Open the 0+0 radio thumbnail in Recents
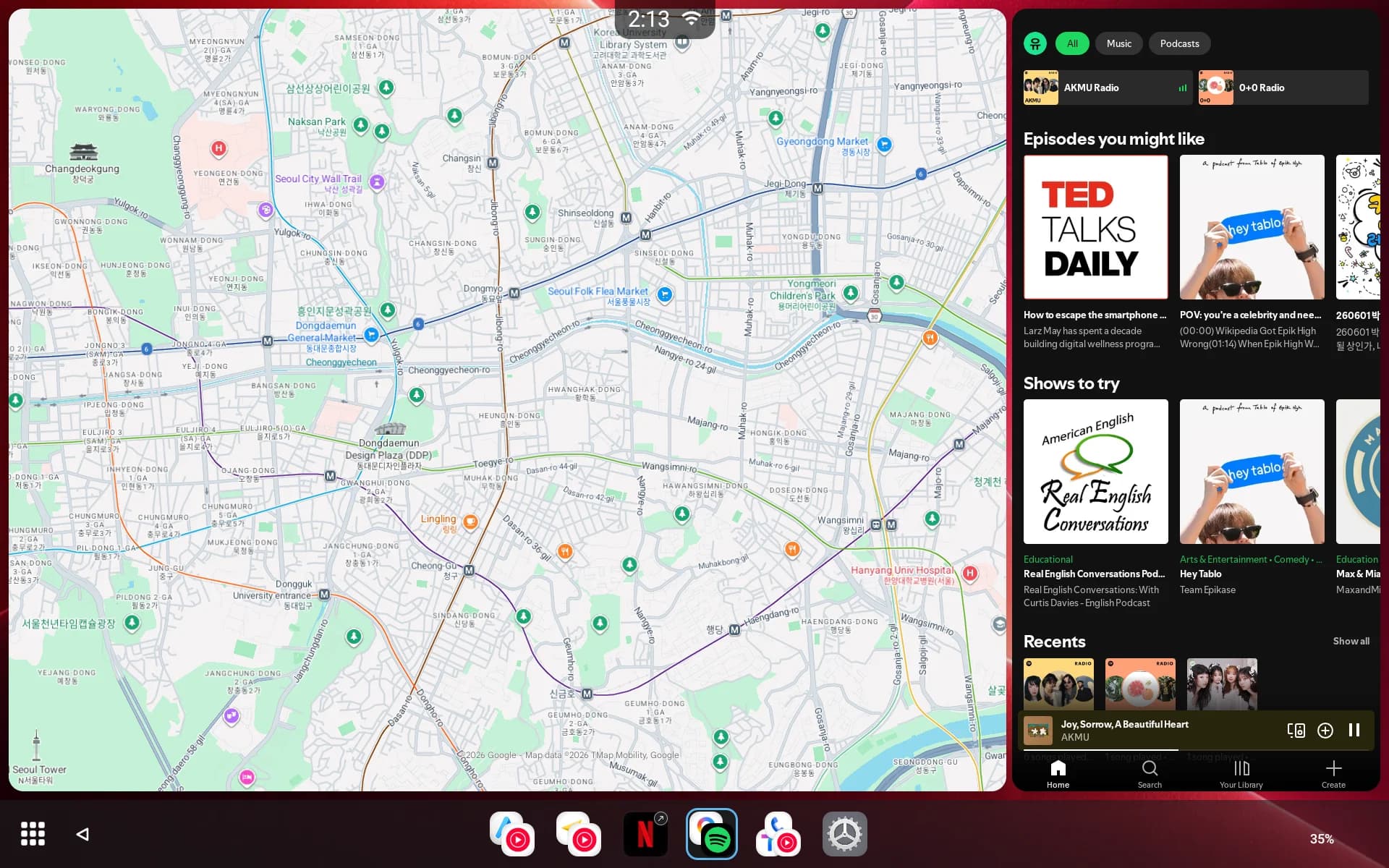This screenshot has height=868, width=1389. 1140,684
